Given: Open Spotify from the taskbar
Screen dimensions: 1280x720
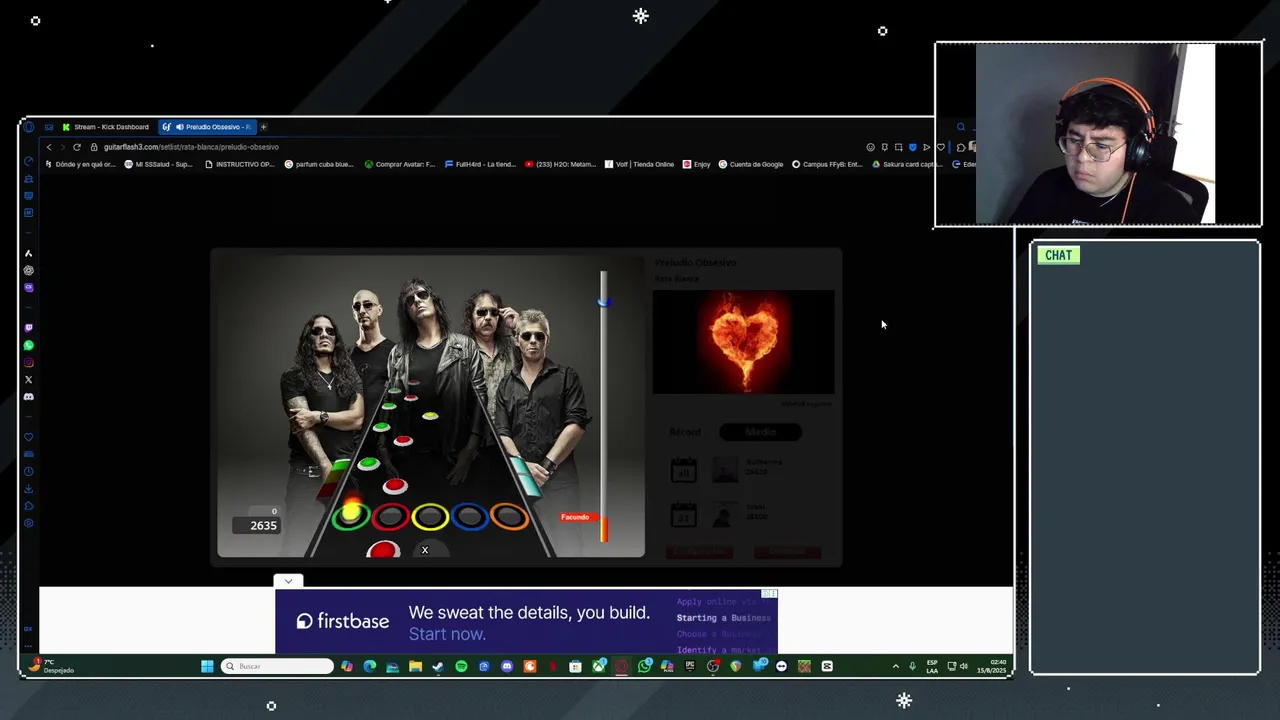Looking at the screenshot, I should [x=461, y=666].
